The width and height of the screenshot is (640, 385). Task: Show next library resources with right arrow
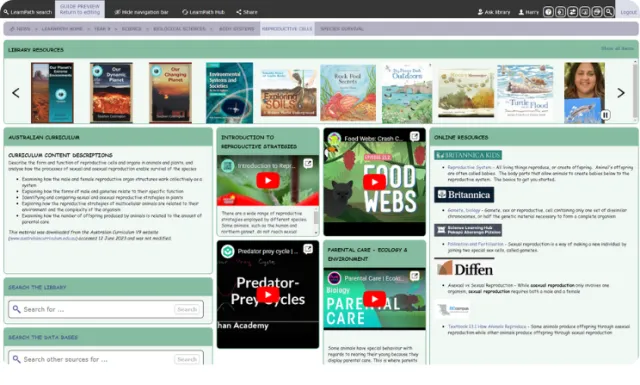(620, 93)
